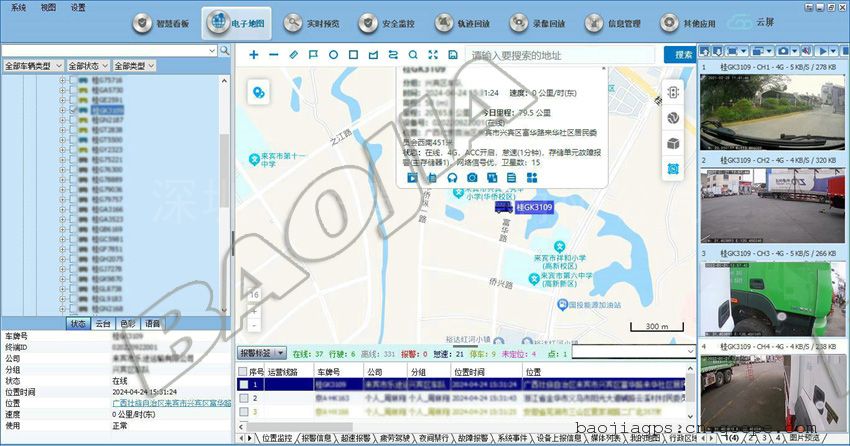Open the 云台 panel tab
Viewport: 850px width, 446px height.
pyautogui.click(x=103, y=324)
